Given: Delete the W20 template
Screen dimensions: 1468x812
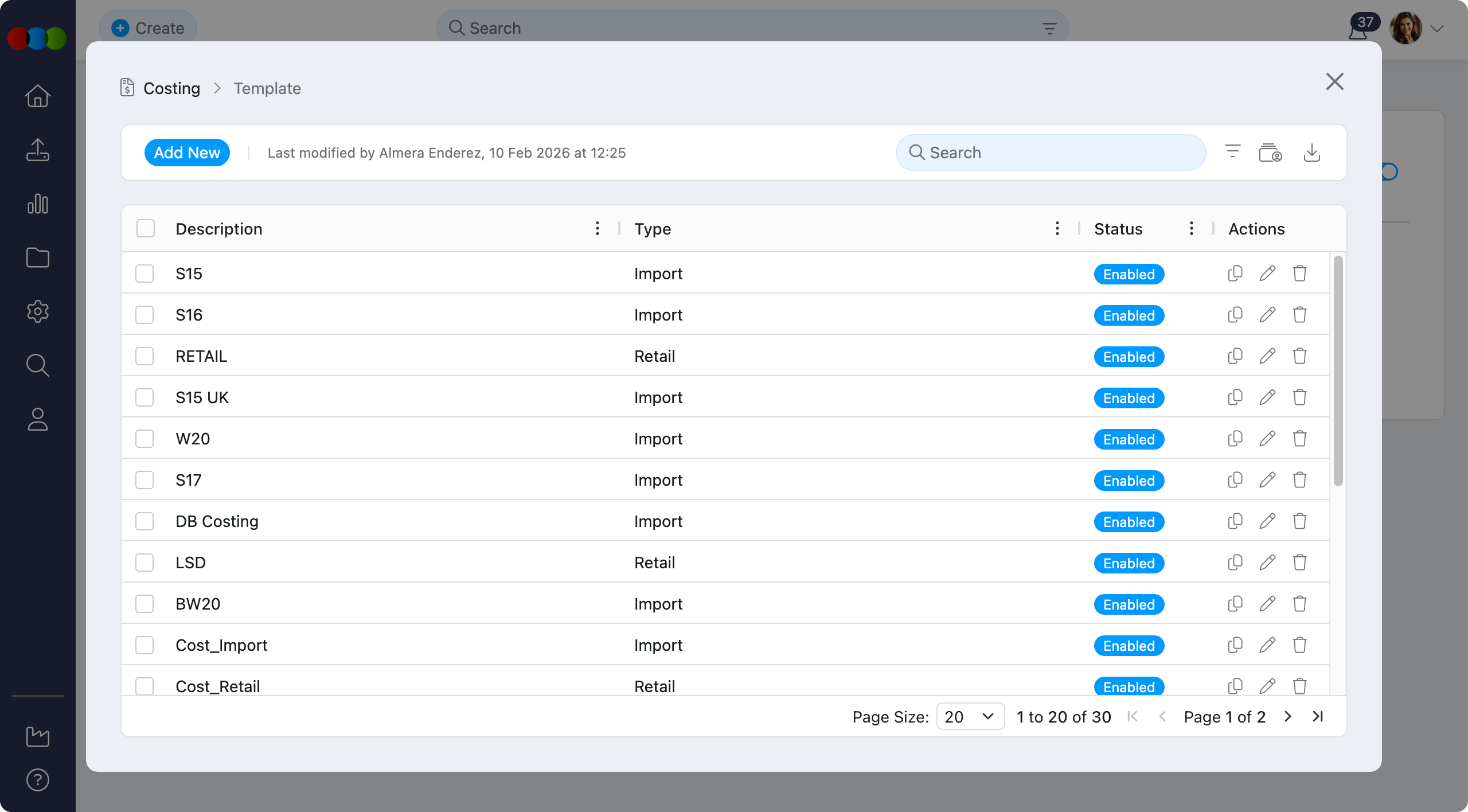Looking at the screenshot, I should click(1299, 439).
